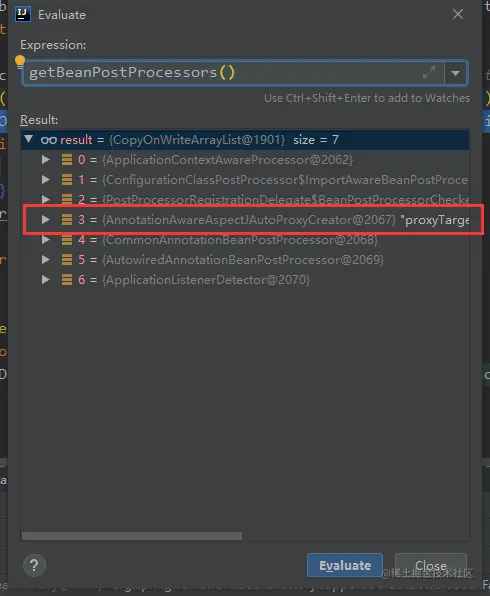Click the list icon of element 4
The image size is (490, 596).
pyautogui.click(x=67, y=240)
